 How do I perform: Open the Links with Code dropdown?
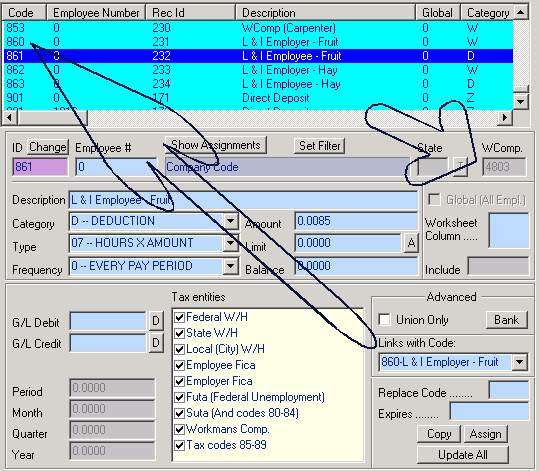[519, 362]
